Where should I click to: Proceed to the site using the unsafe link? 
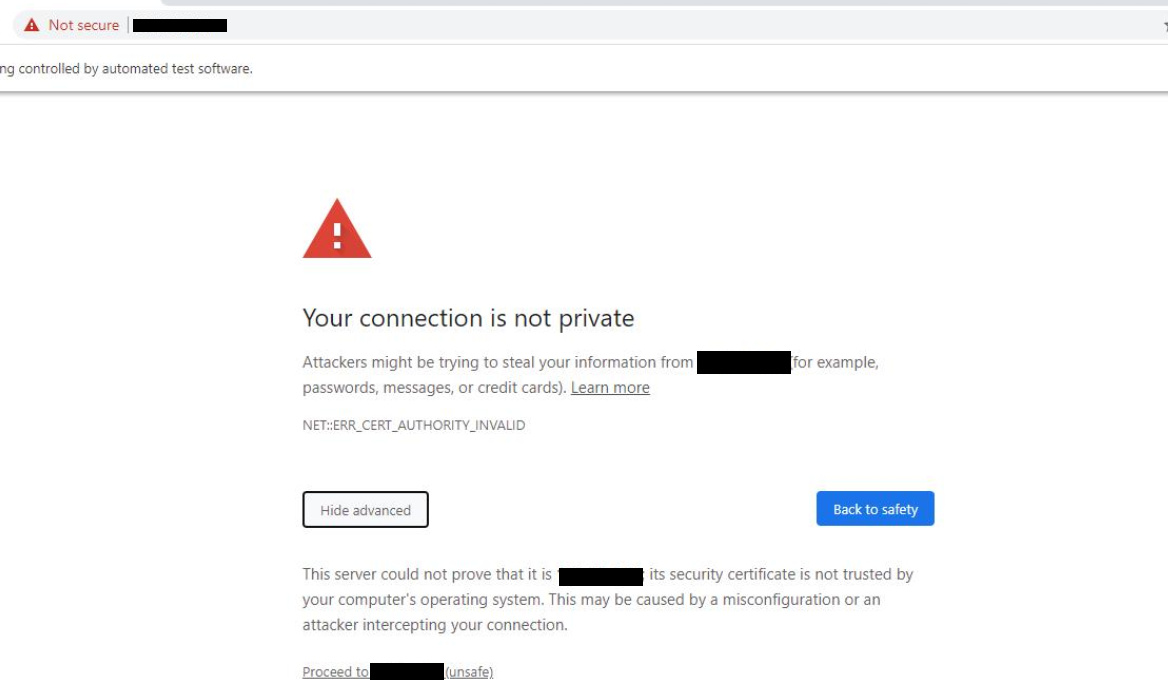pyautogui.click(x=396, y=671)
